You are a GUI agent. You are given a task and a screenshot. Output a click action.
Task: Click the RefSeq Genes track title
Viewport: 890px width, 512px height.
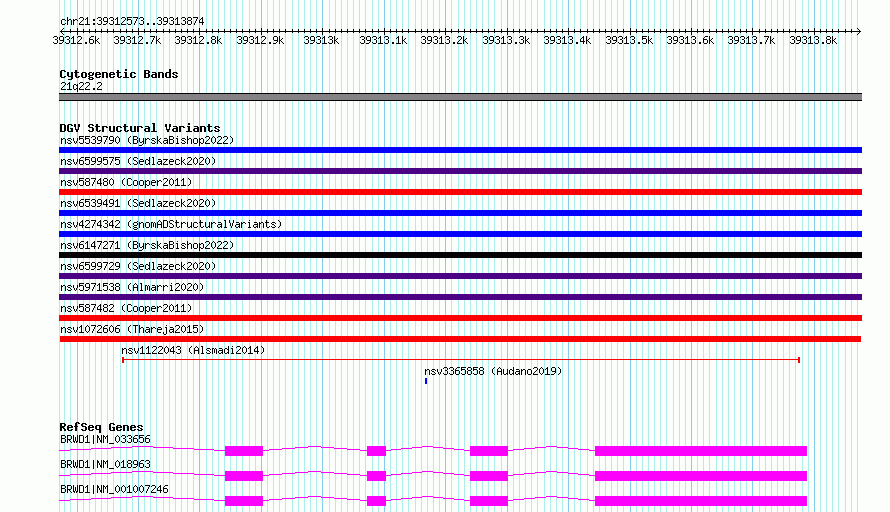click(101, 427)
